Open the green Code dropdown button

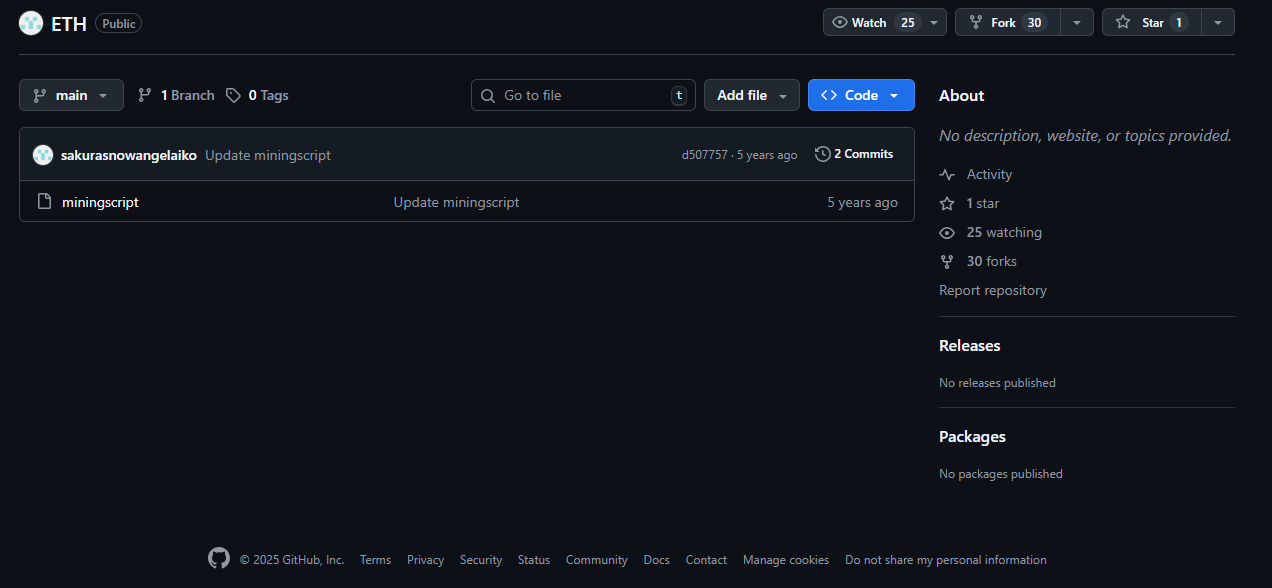point(861,95)
